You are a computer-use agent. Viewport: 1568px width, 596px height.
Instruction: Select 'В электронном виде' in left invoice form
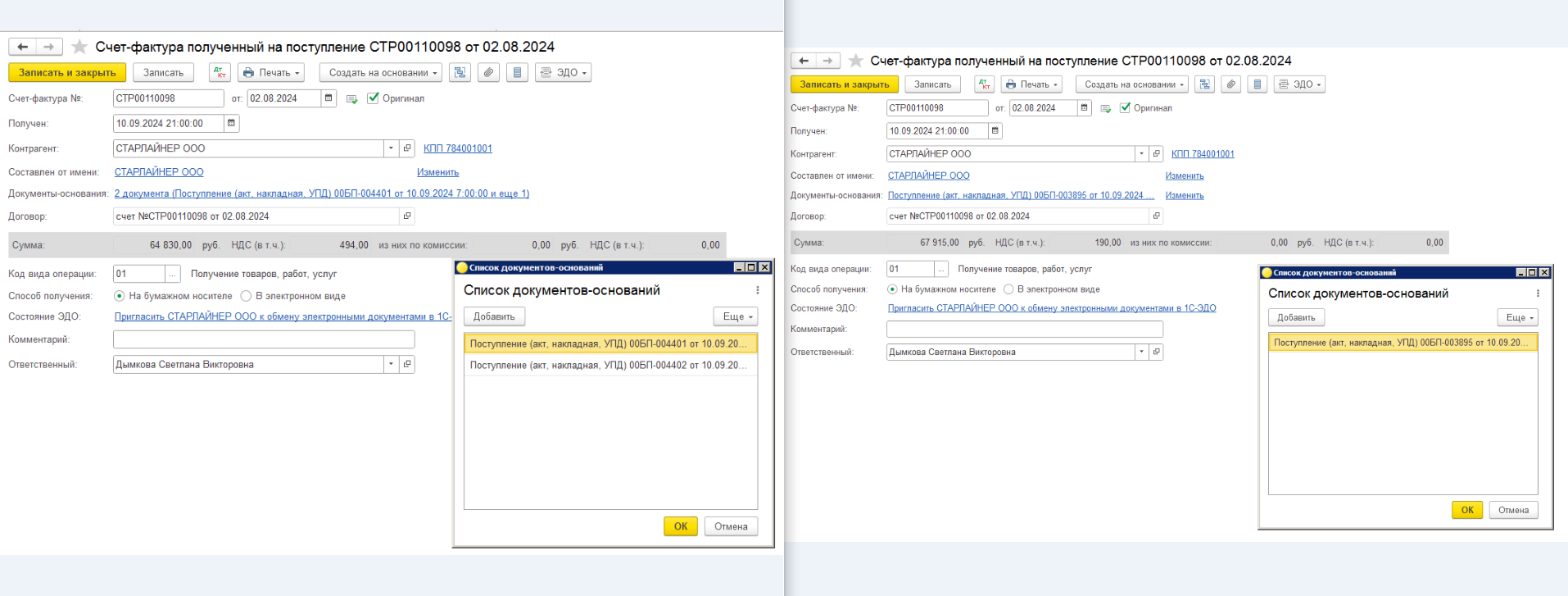(x=246, y=296)
